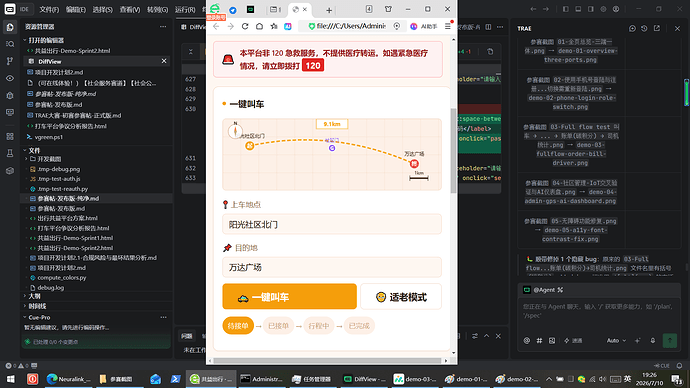Image resolution: width=690 pixels, height=388 pixels.
Task: Click the 目的地 input field 万达广场
Action: coord(332,267)
